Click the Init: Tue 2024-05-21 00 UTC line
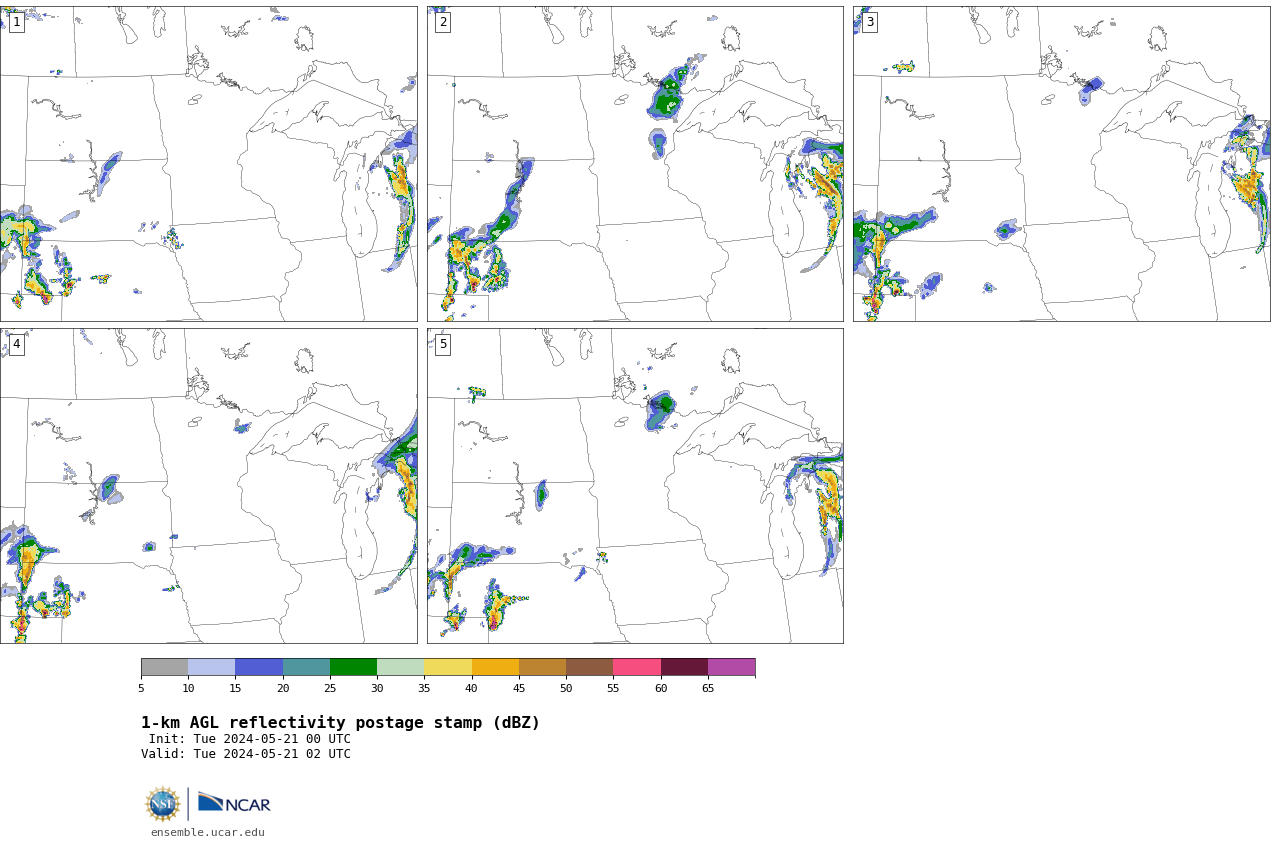Screen dimensions: 1280x844 (x=250, y=739)
